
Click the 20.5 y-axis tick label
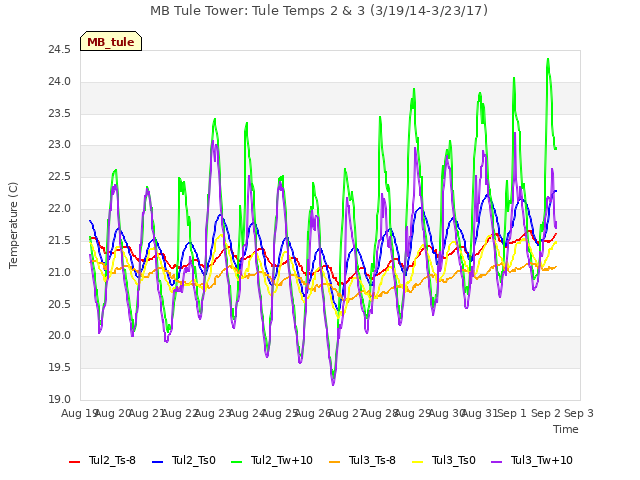(60, 304)
